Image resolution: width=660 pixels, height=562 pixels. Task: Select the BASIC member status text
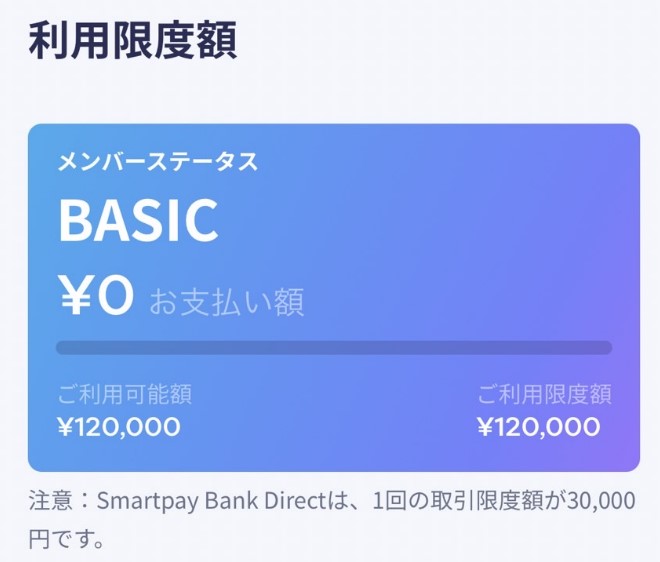click(138, 221)
